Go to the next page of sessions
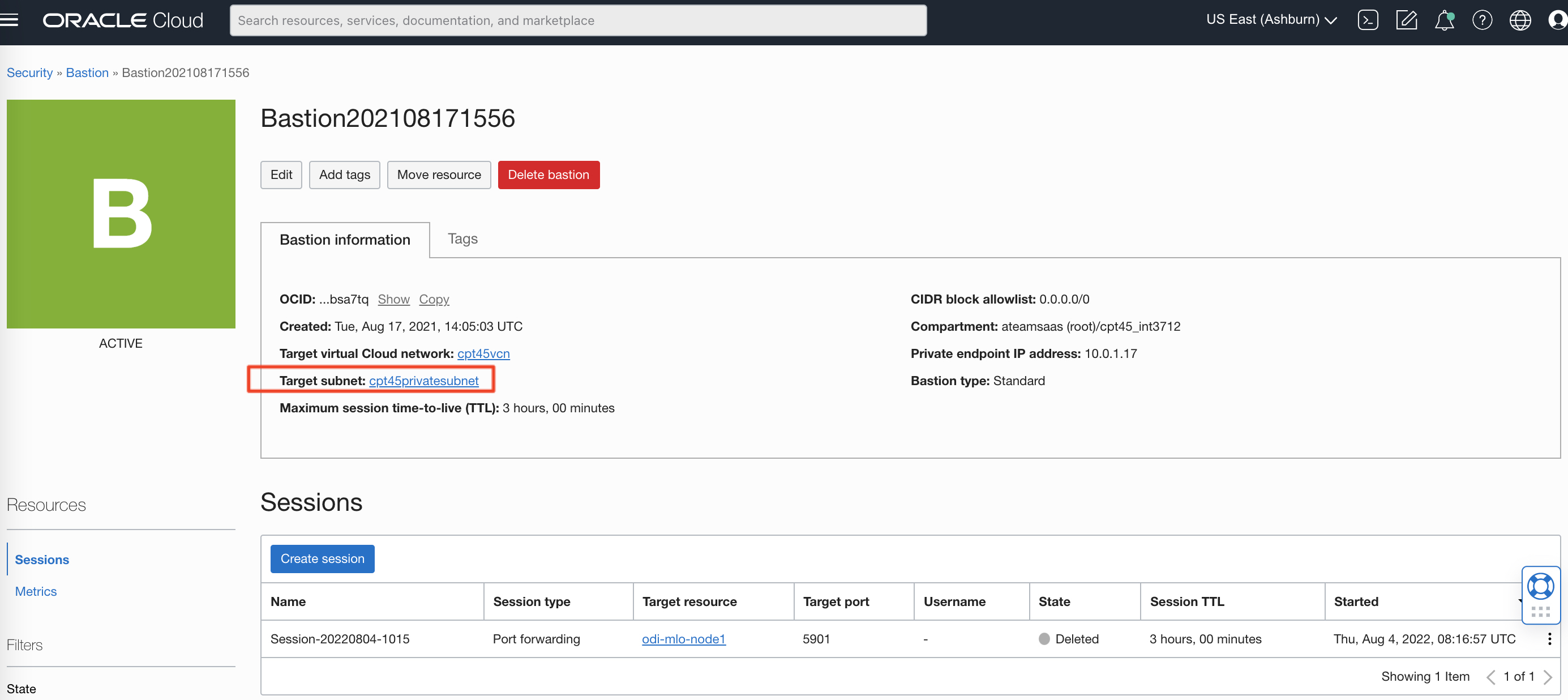 point(1548,677)
